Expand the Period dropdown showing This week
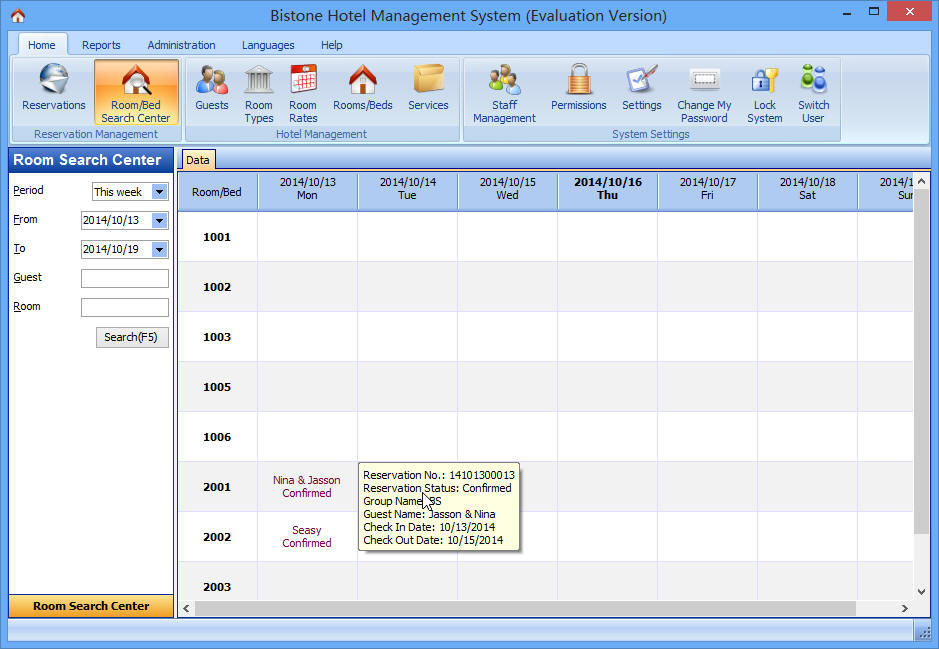 pyautogui.click(x=159, y=192)
